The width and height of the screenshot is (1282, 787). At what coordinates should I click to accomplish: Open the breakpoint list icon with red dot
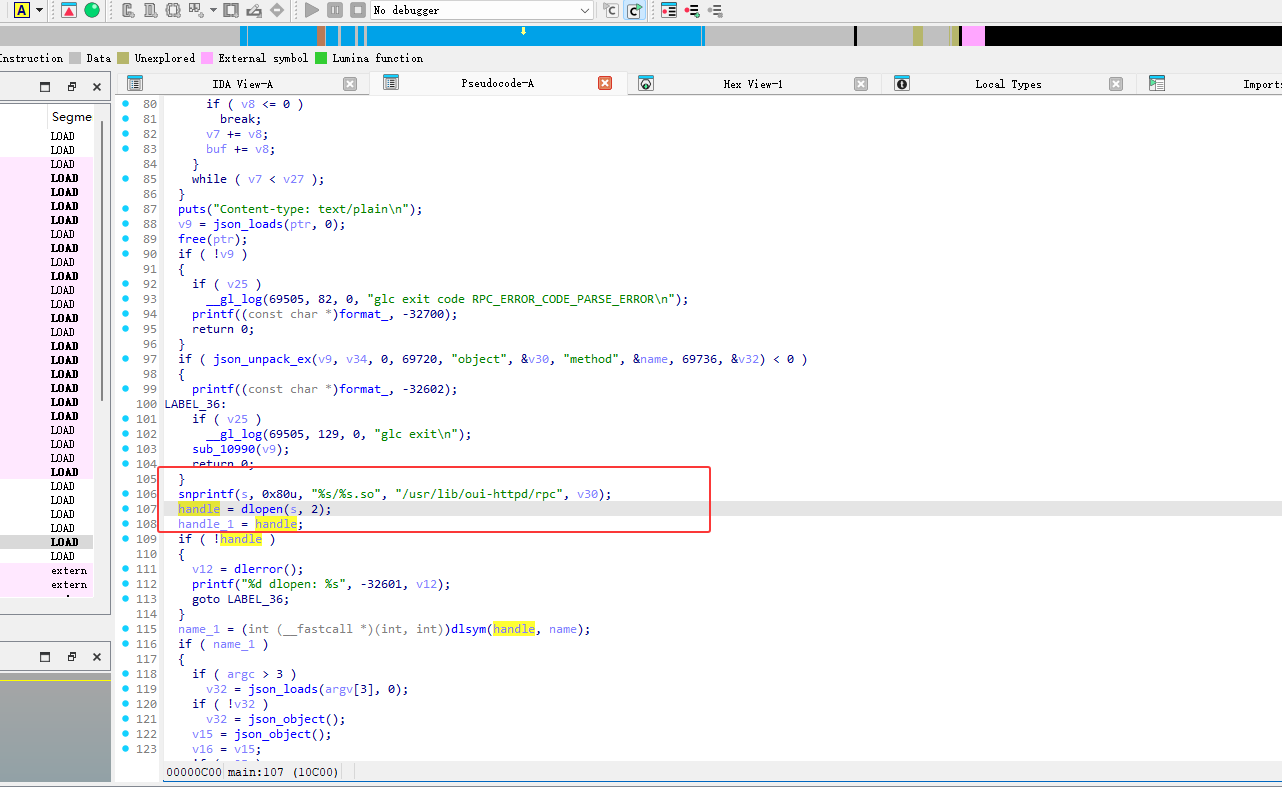click(x=668, y=10)
